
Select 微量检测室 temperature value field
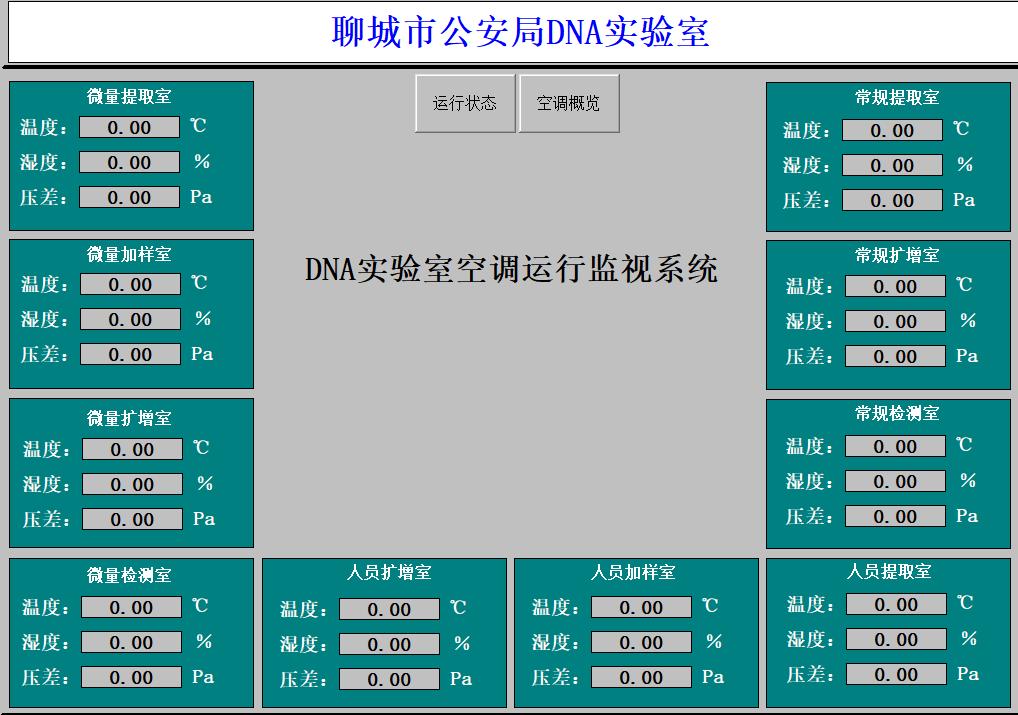131,607
